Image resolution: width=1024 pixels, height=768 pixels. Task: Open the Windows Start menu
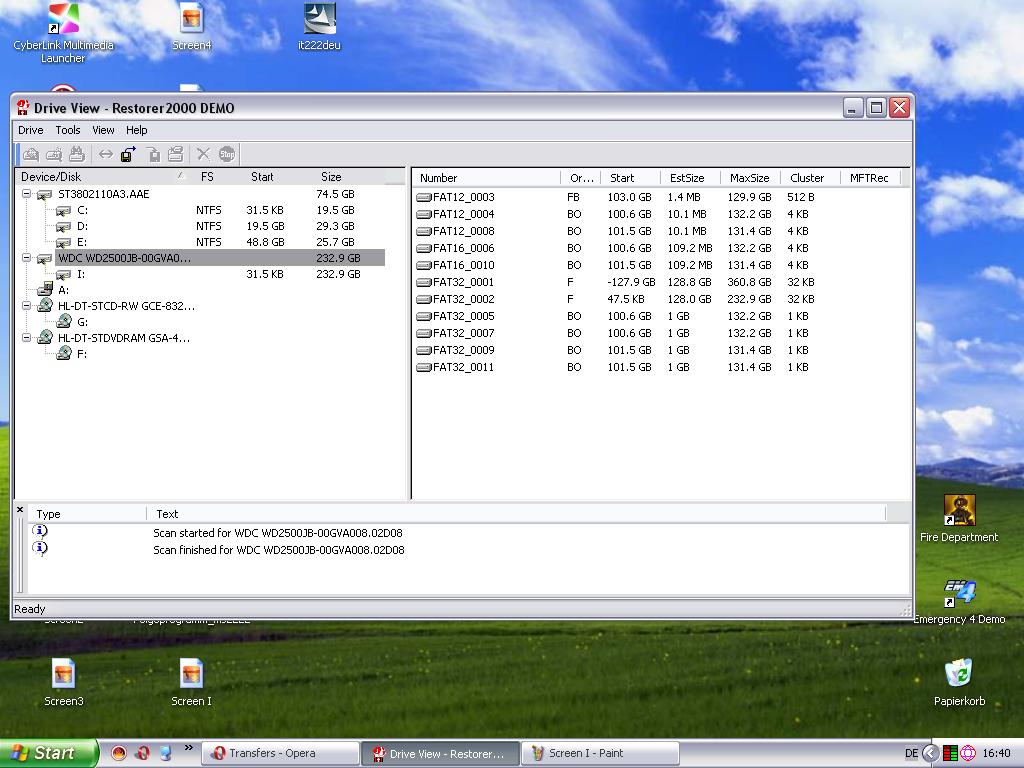click(x=49, y=753)
